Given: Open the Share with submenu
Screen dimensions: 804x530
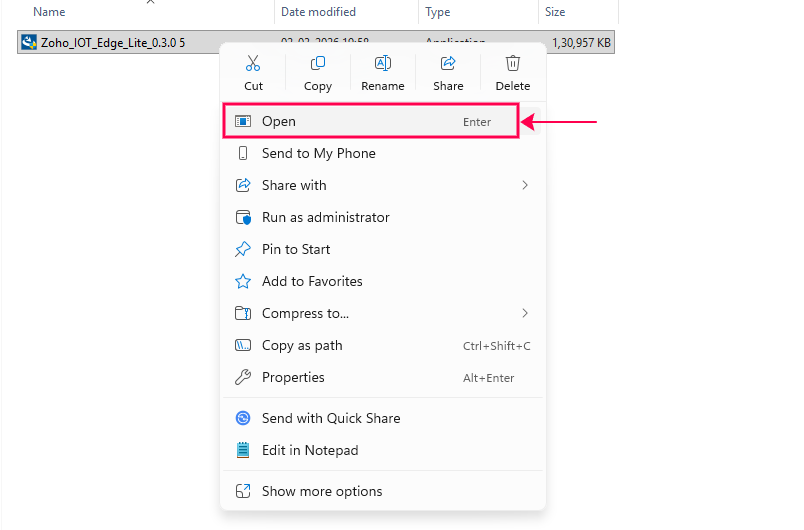Looking at the screenshot, I should (x=383, y=185).
